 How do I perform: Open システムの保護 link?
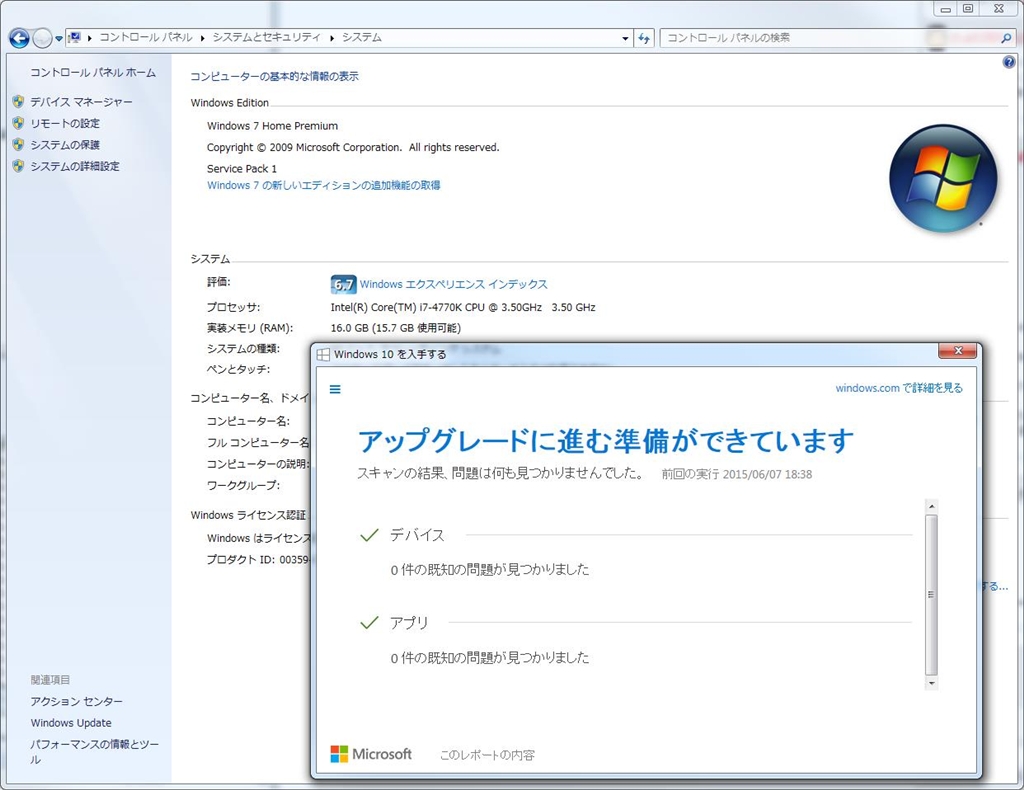tap(65, 145)
